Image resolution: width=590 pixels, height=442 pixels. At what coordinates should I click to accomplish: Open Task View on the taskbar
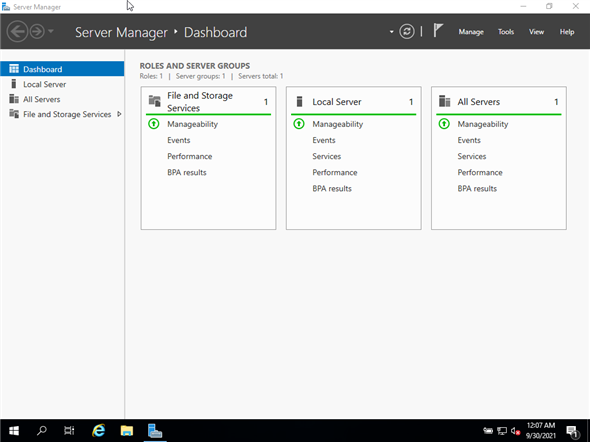point(69,430)
